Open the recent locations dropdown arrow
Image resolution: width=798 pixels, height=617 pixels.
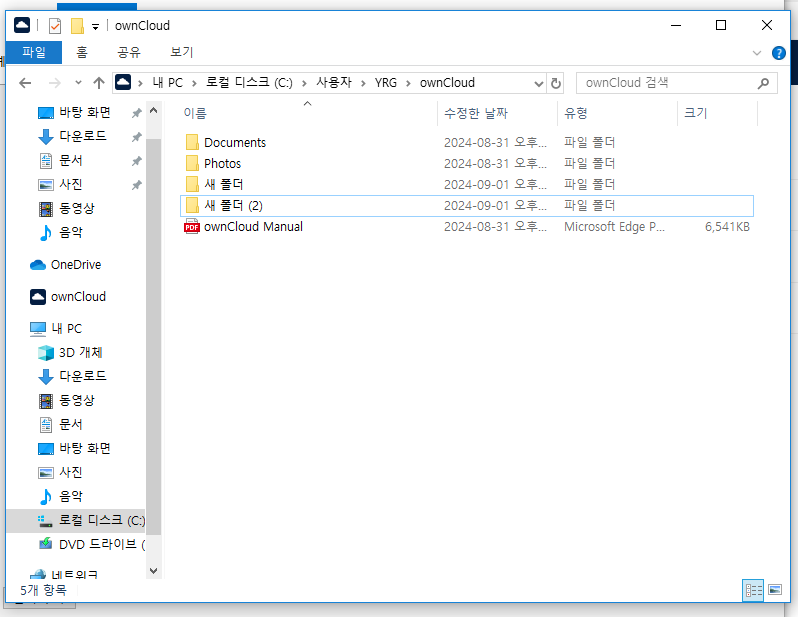[x=78, y=82]
